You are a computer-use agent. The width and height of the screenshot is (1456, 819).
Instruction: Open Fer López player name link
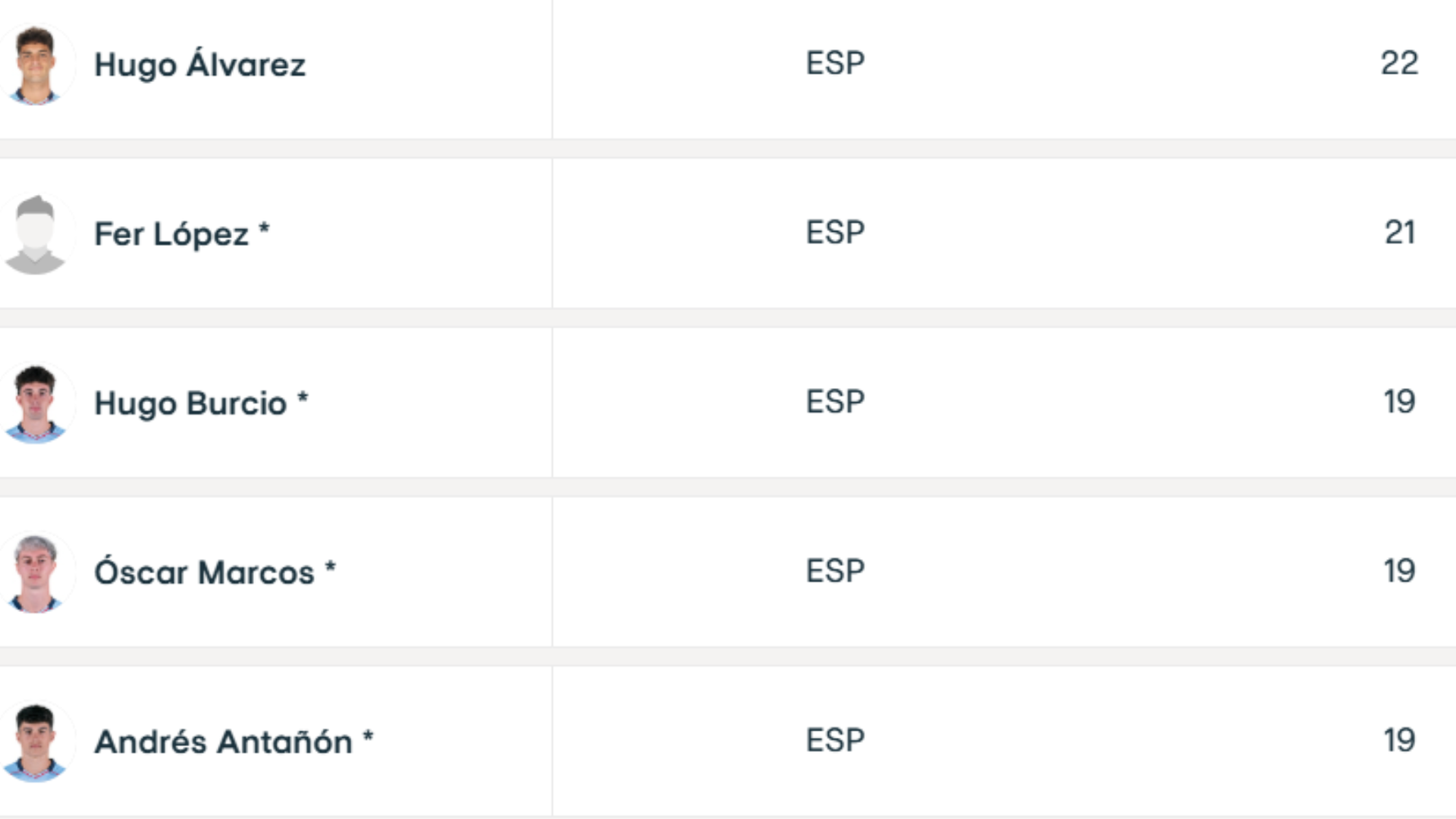pos(171,234)
